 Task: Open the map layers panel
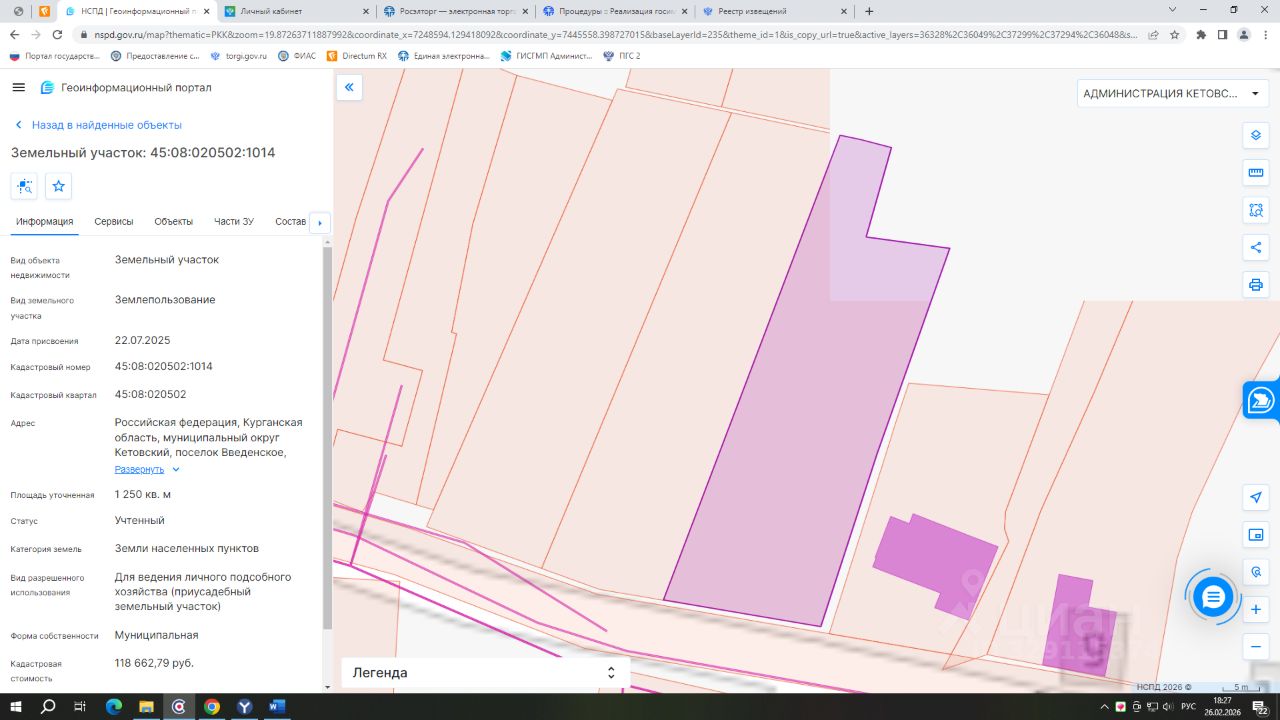[1256, 135]
